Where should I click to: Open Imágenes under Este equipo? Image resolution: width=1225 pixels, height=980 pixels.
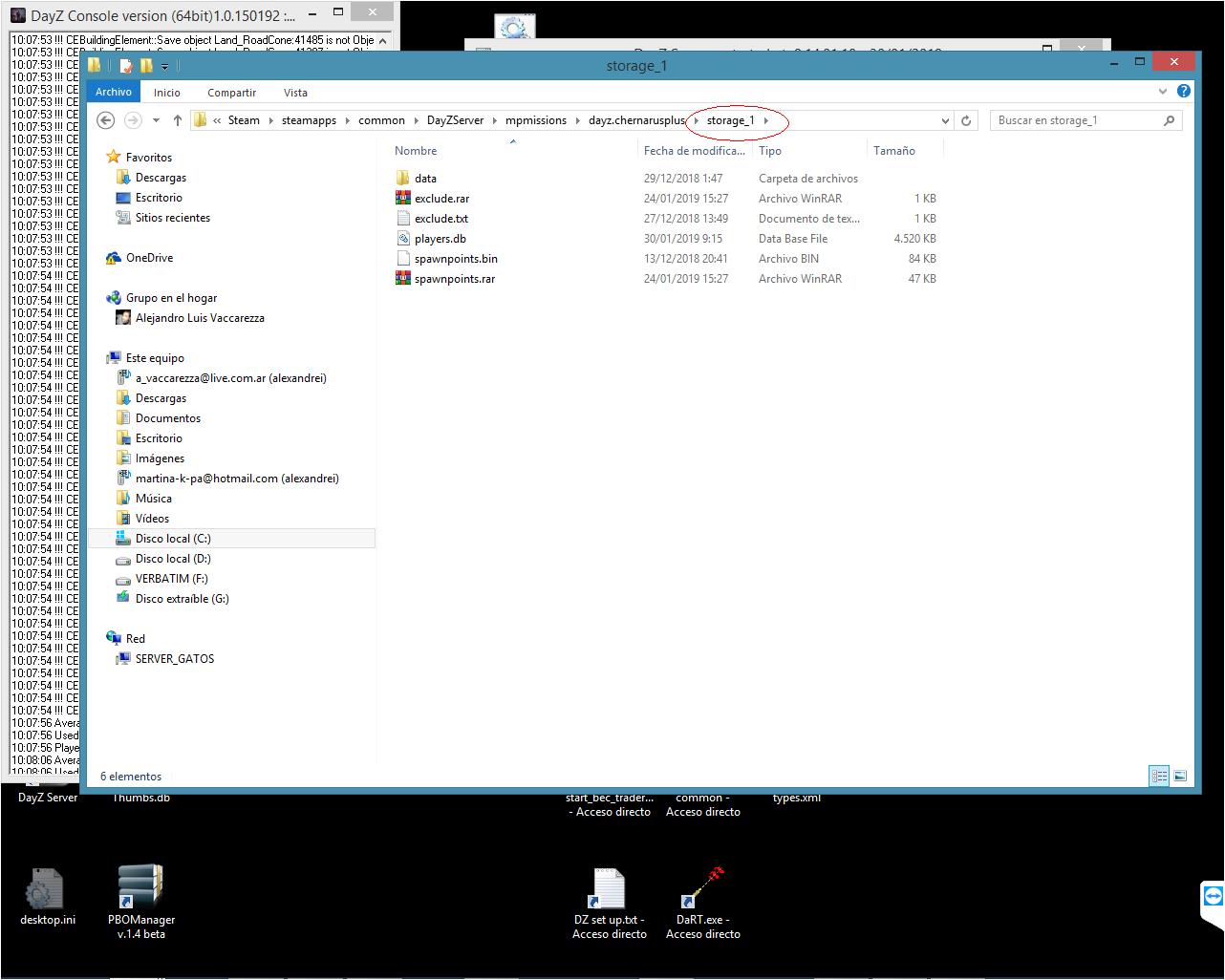[x=160, y=458]
